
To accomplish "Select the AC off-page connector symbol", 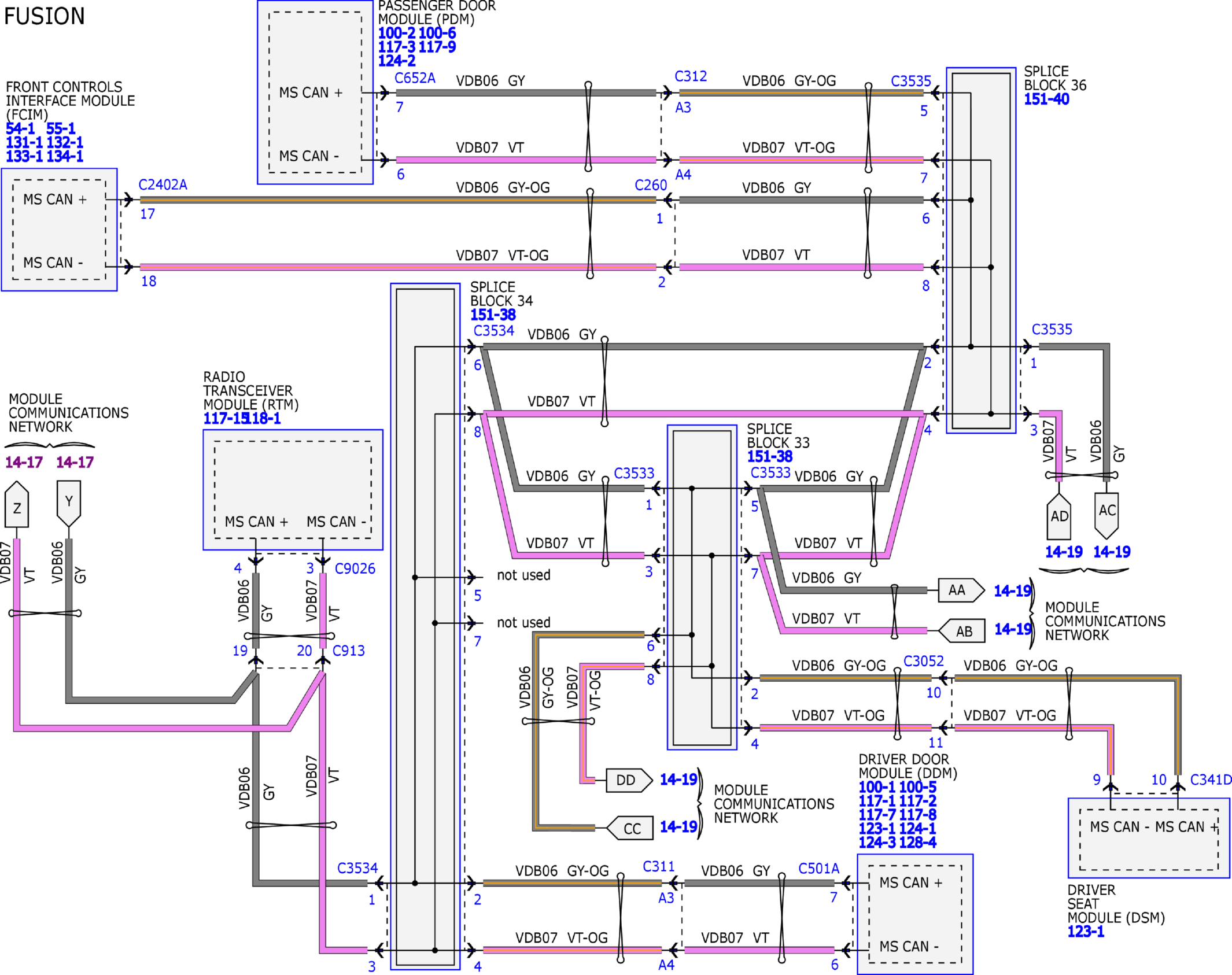I will click(x=1106, y=515).
